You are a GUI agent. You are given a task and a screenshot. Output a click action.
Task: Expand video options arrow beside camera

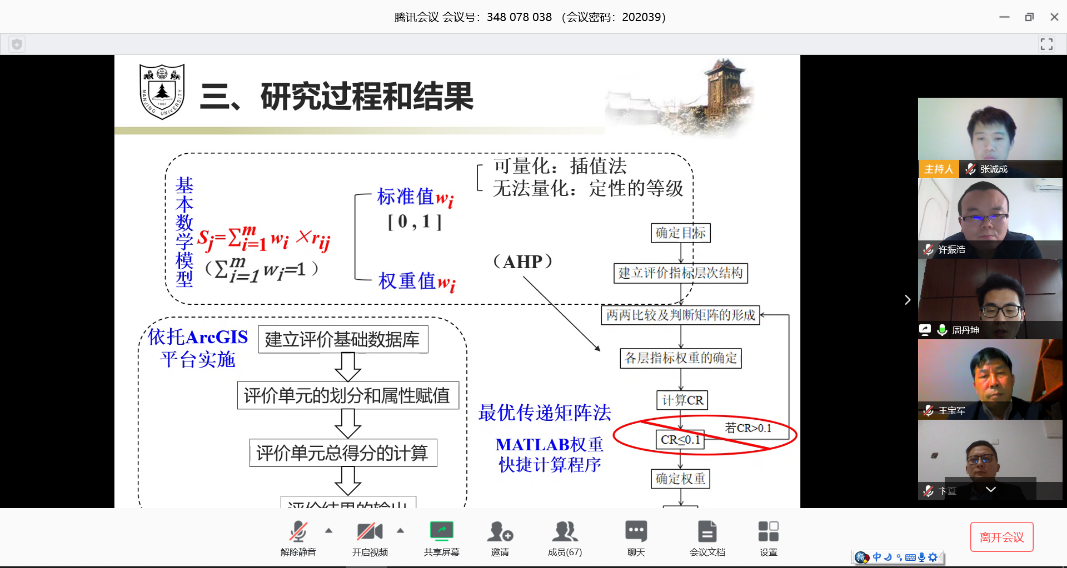(x=400, y=531)
